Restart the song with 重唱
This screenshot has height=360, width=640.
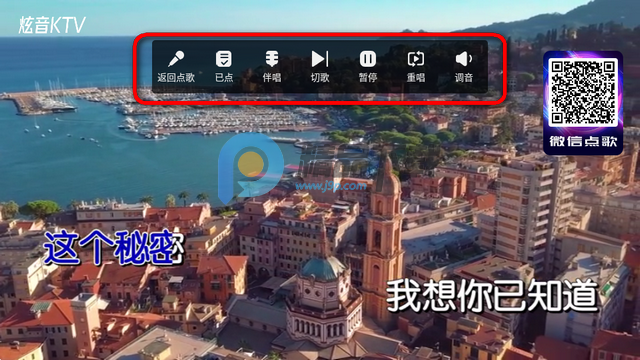coord(416,66)
